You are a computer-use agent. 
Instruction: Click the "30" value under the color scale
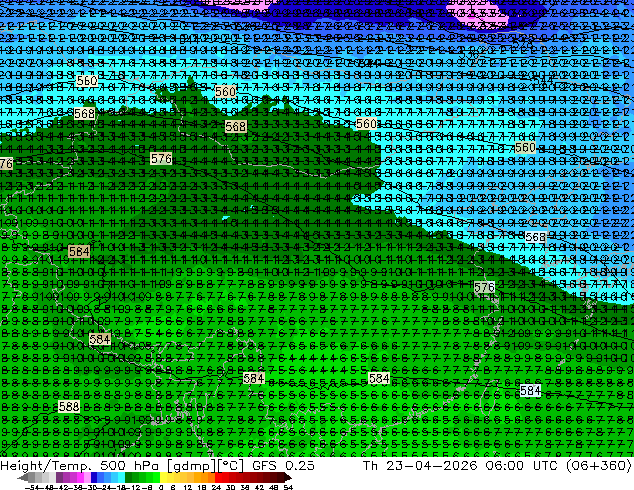230,487
